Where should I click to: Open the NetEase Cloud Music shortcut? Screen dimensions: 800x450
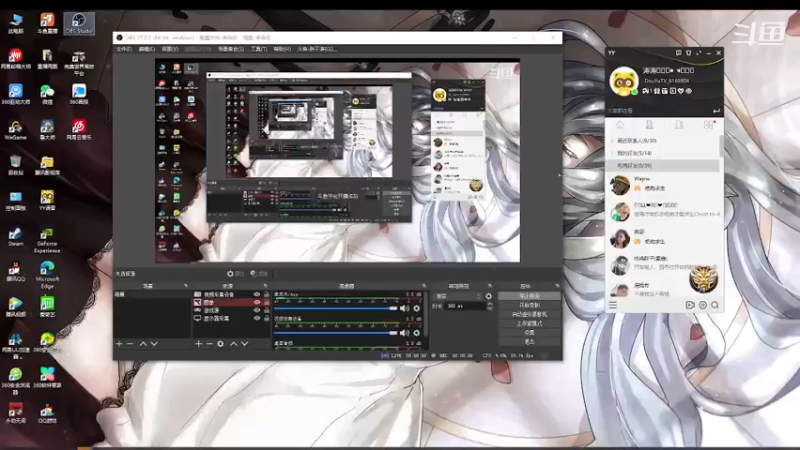click(x=79, y=131)
